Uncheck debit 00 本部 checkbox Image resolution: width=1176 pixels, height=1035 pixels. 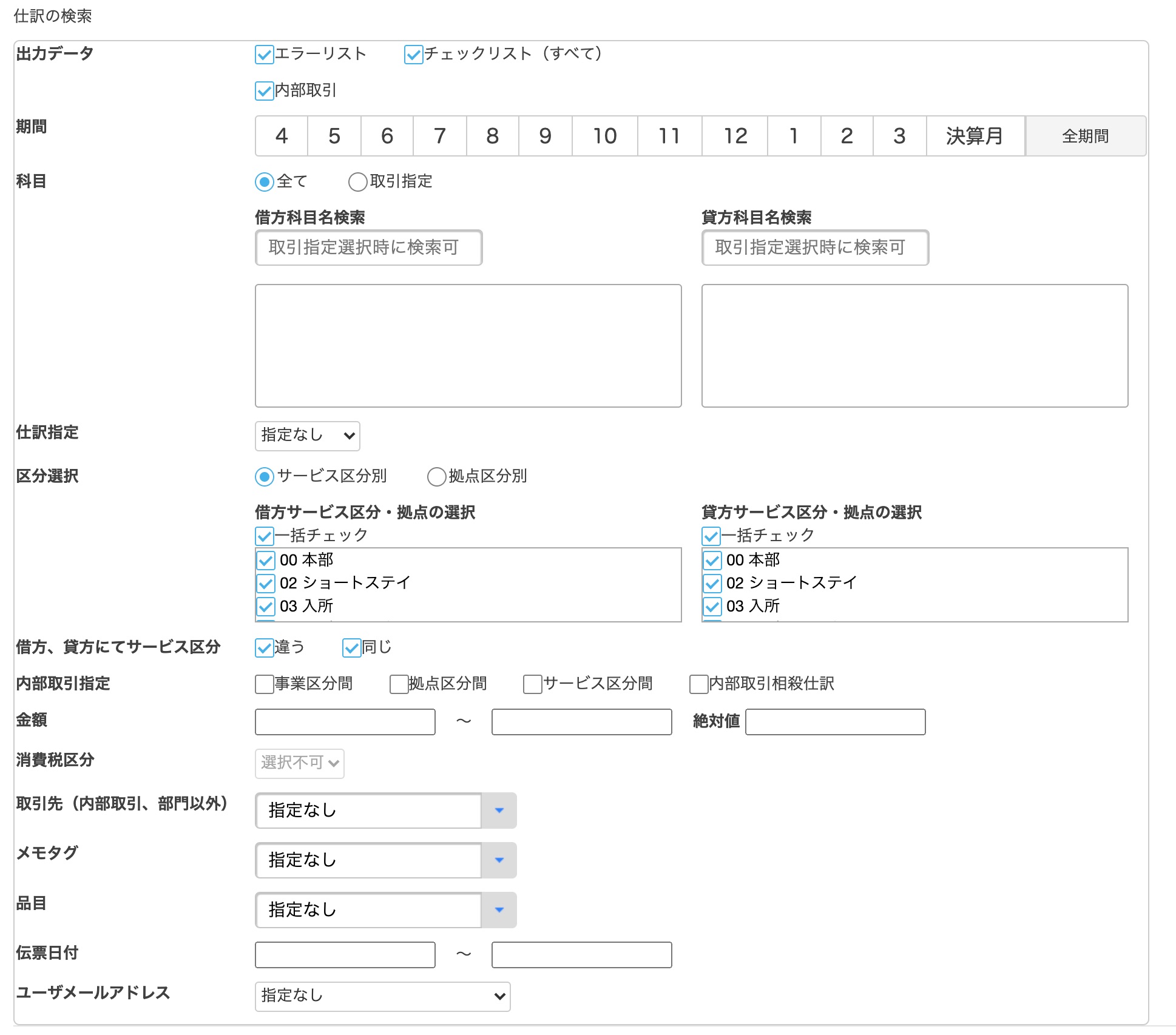[x=266, y=560]
